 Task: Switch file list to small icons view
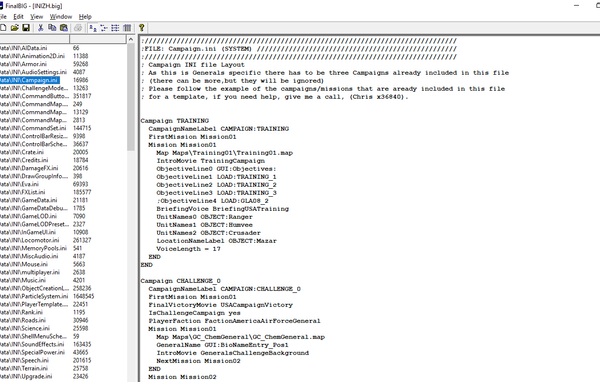pyautogui.click(x=104, y=28)
